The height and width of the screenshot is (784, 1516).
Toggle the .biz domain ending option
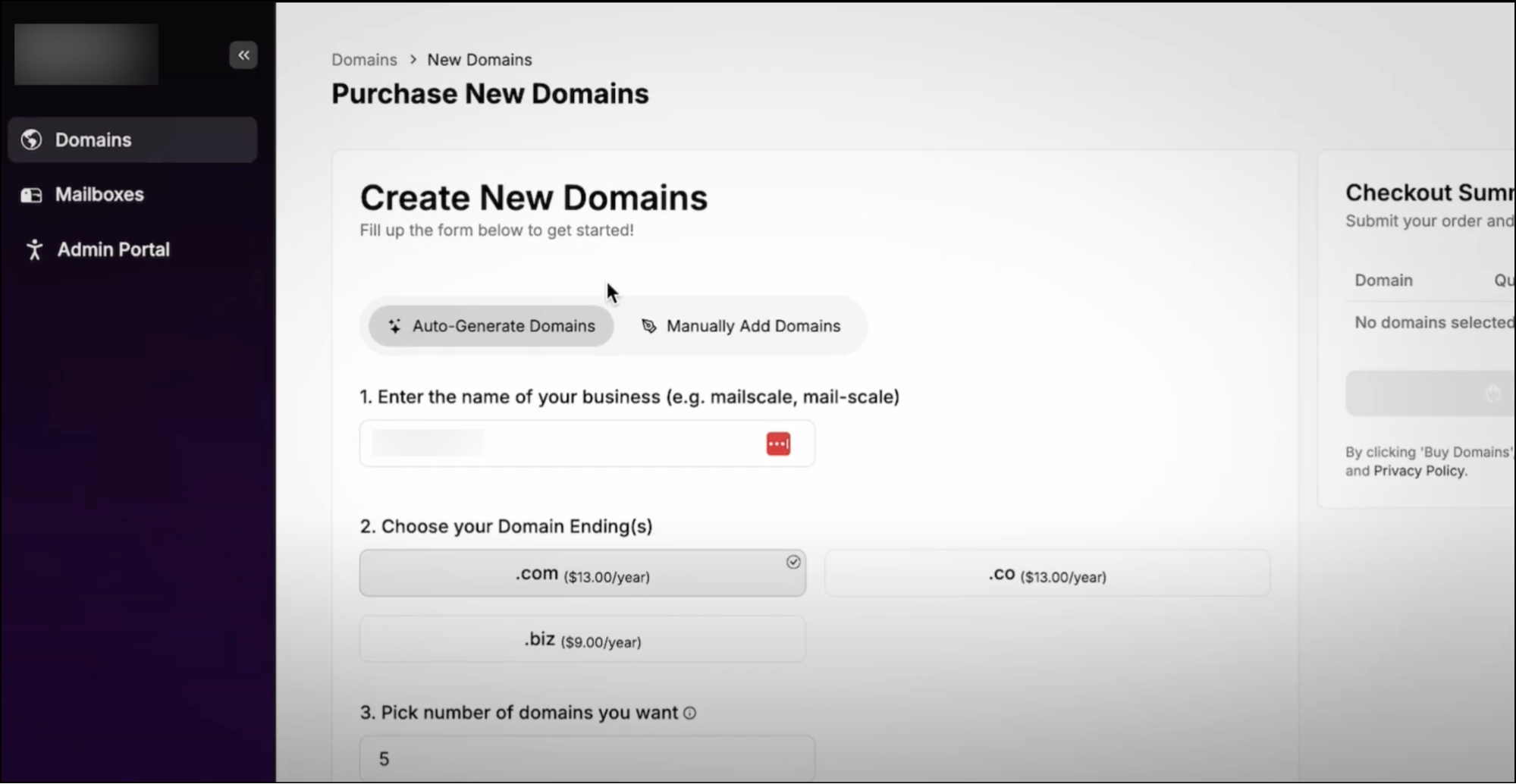[582, 639]
